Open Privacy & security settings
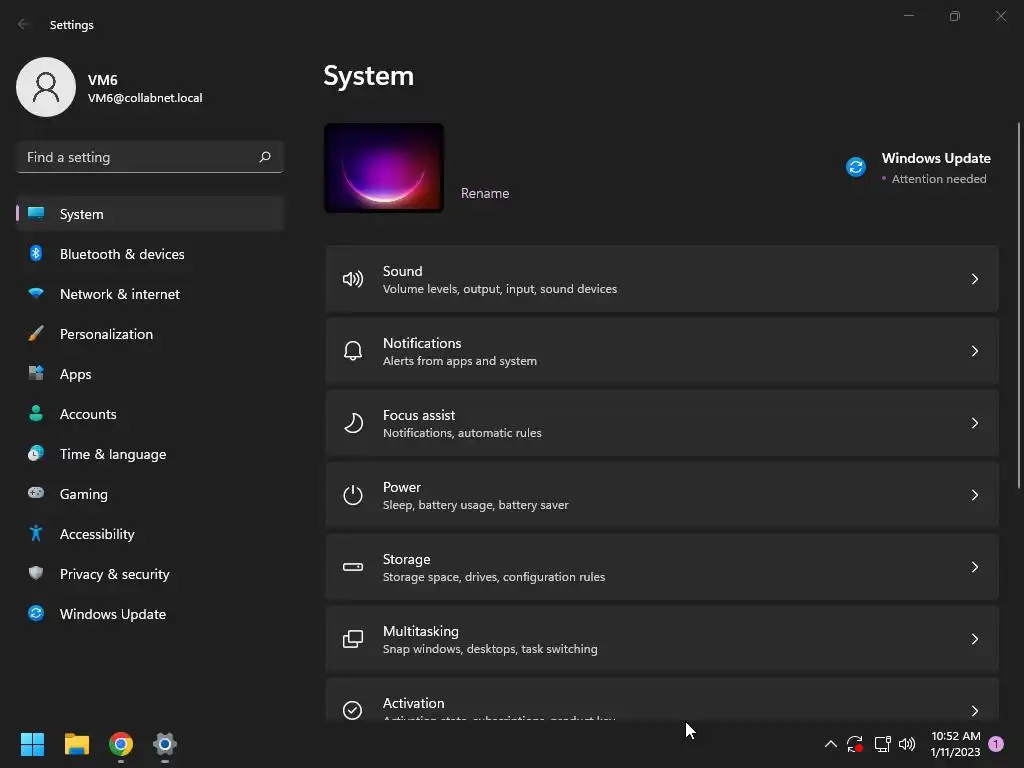 tap(150, 573)
